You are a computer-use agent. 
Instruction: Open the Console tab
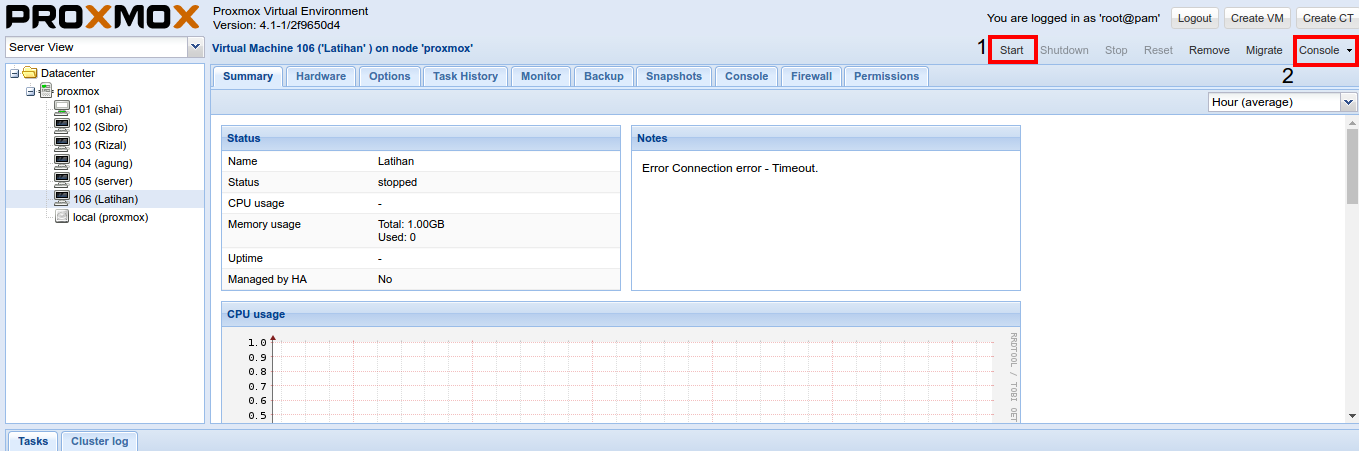(x=747, y=76)
